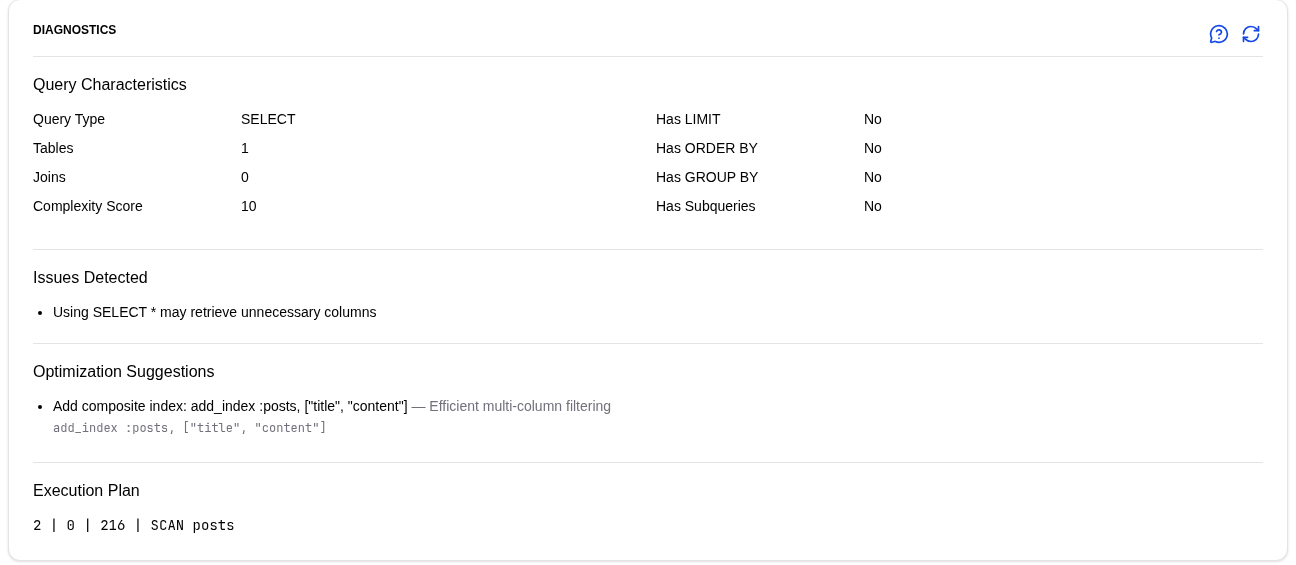Click the Execution Plan heading

point(86,491)
